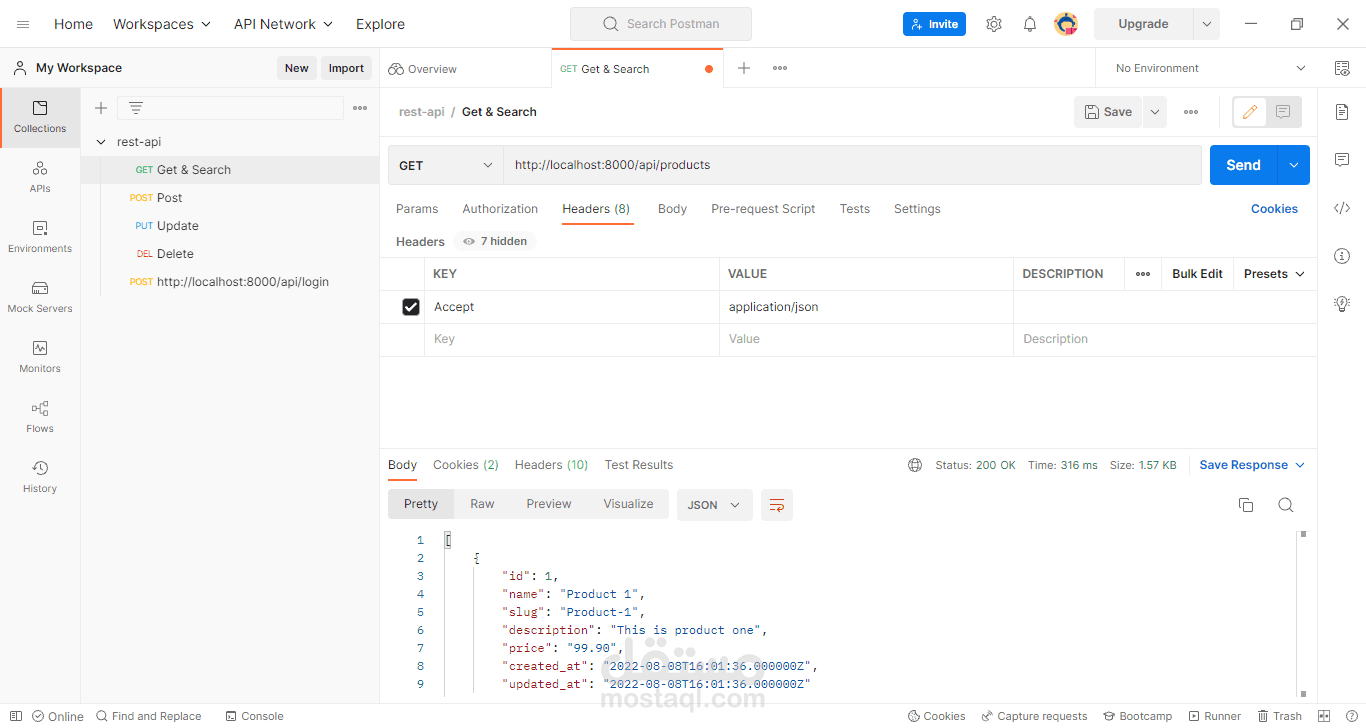Open the hamburger menu icon
This screenshot has width=1366, height=728.
pos(23,24)
